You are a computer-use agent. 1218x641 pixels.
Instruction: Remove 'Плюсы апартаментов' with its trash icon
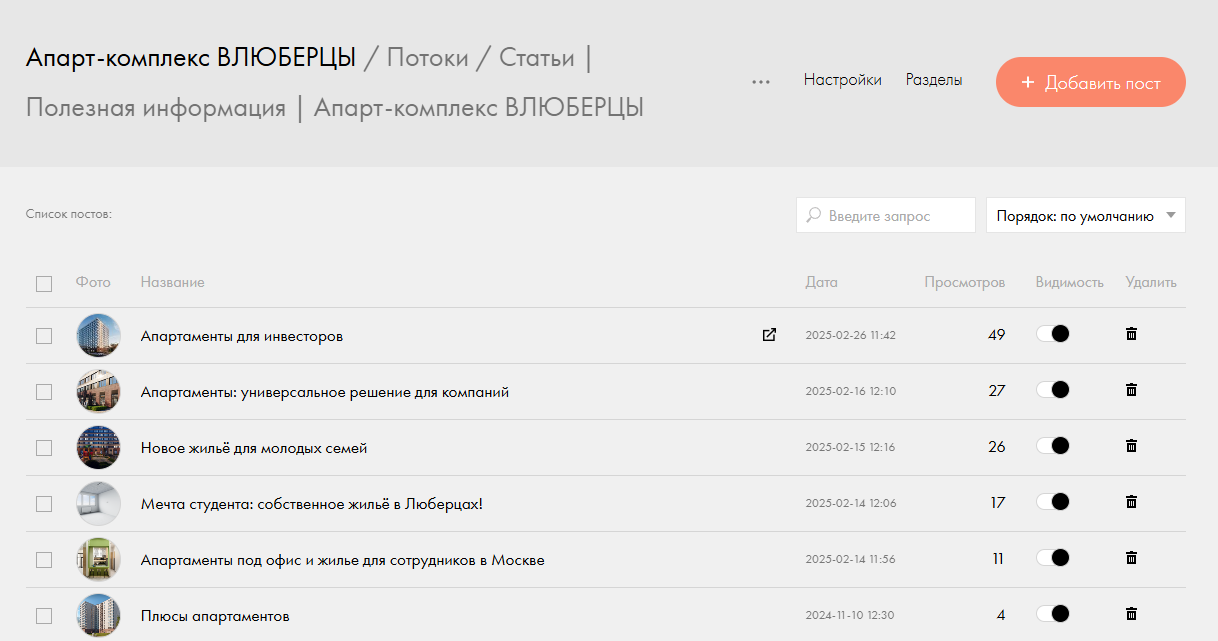click(1131, 614)
